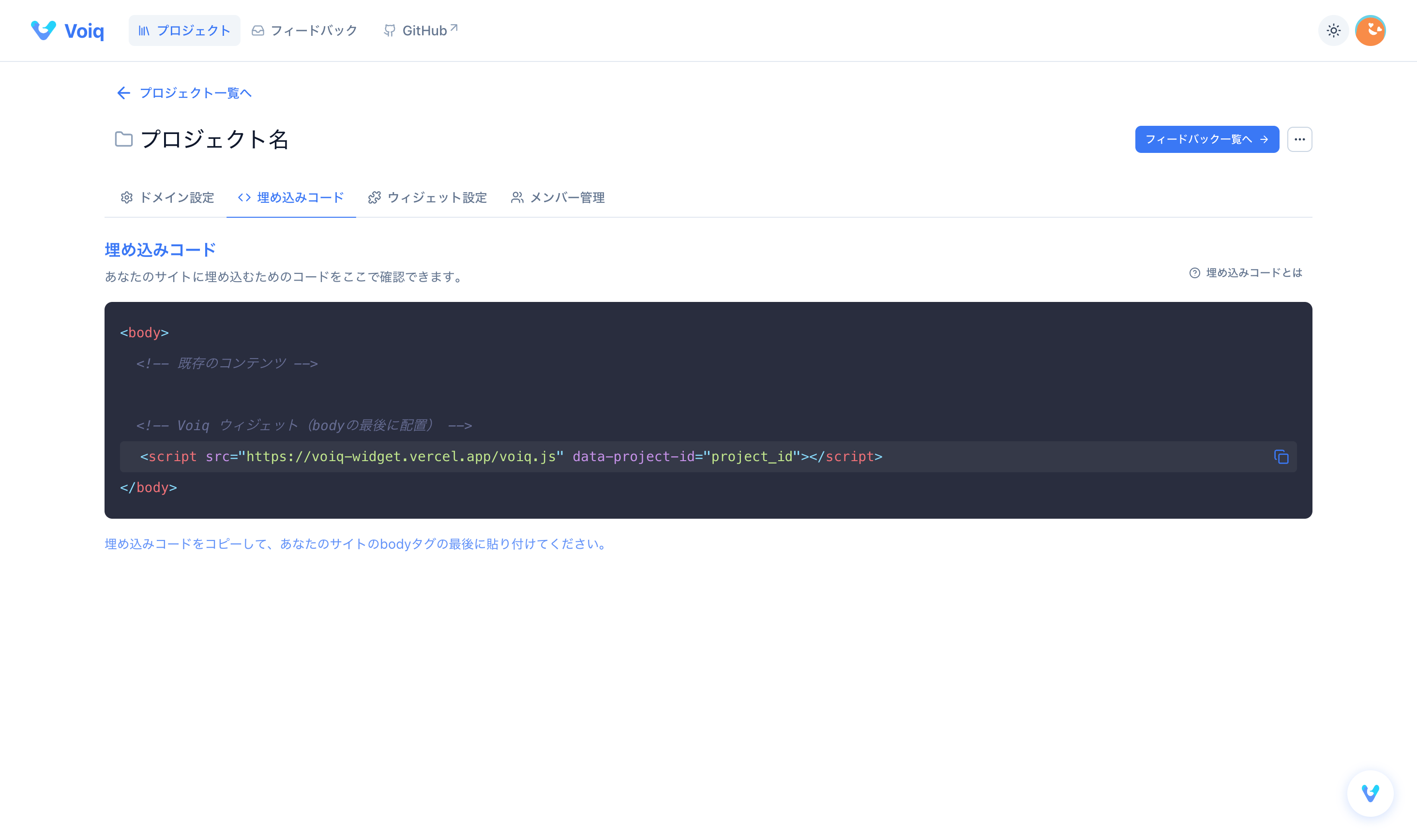Switch to the メンバー管理 tab
The image size is (1417, 840).
click(x=558, y=197)
